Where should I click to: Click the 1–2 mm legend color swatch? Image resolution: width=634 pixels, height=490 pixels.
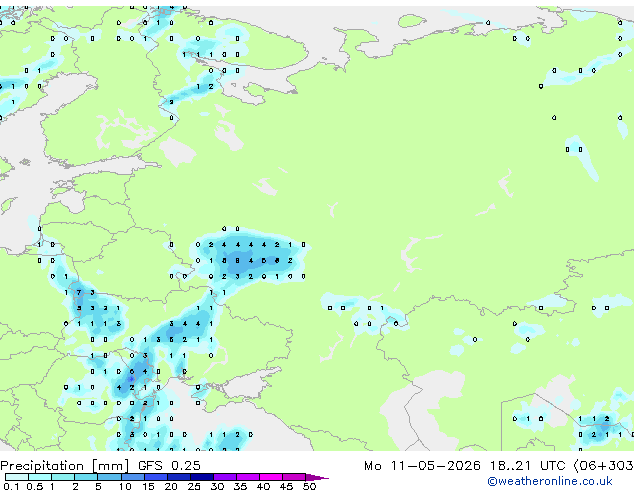[63, 477]
